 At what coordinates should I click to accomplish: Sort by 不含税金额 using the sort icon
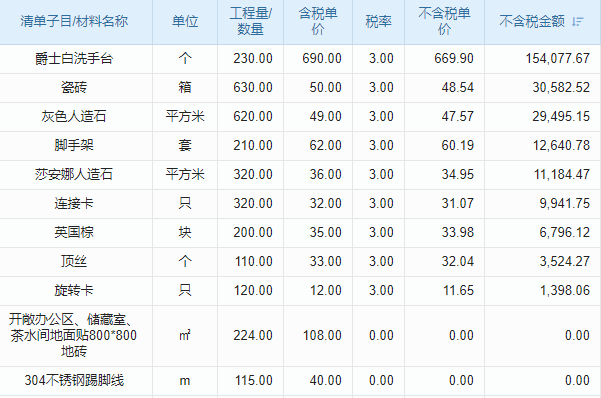tap(577, 21)
